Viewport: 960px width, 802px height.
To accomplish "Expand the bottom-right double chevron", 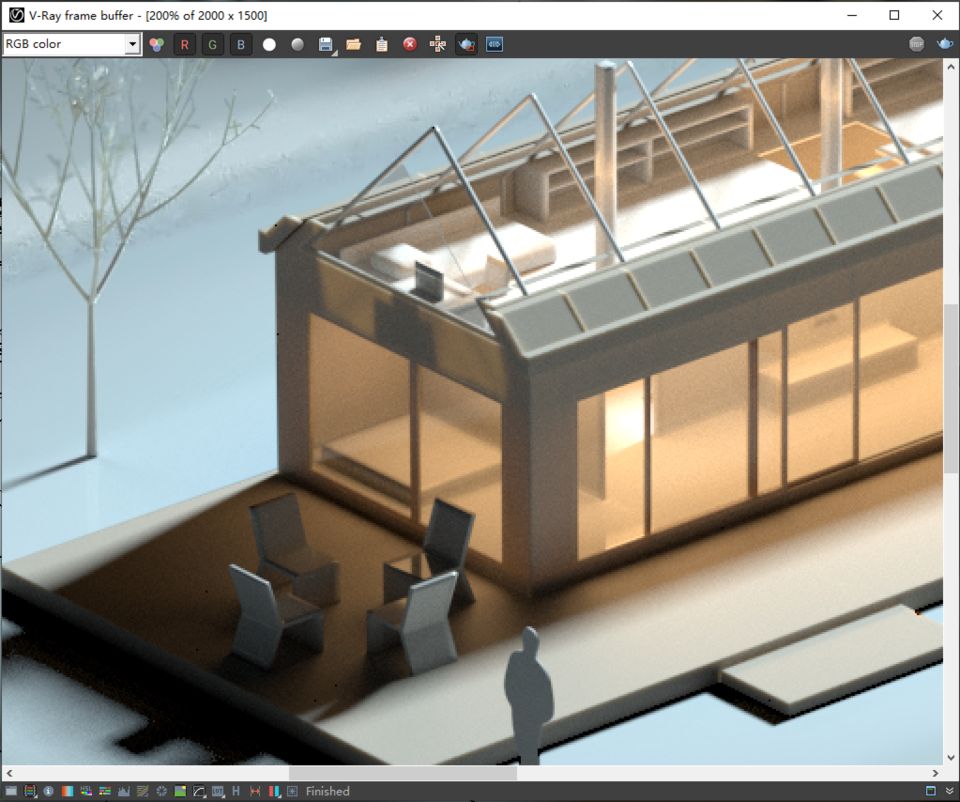I will (x=949, y=791).
